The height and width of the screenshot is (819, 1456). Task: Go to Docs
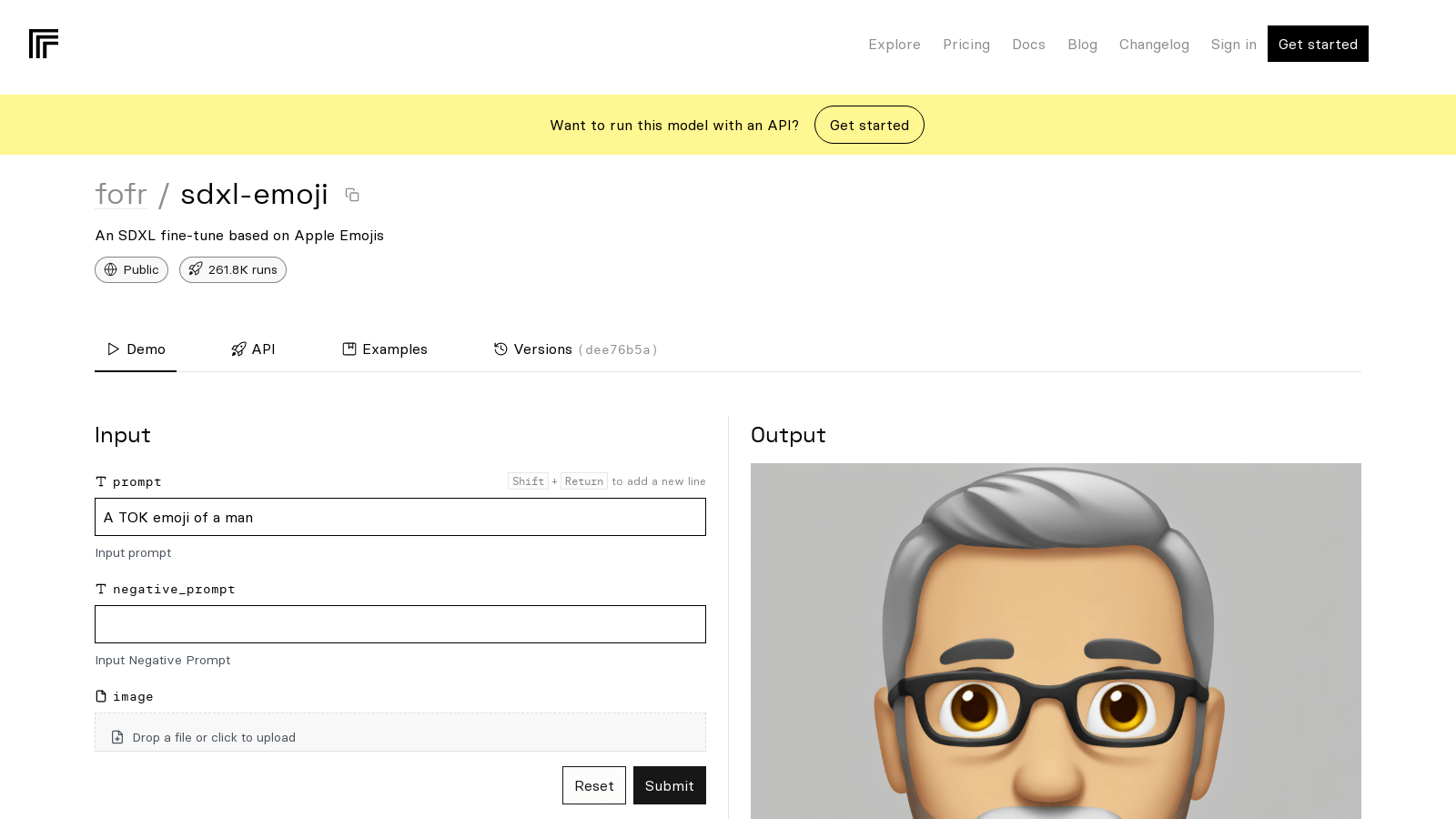coord(1028,44)
